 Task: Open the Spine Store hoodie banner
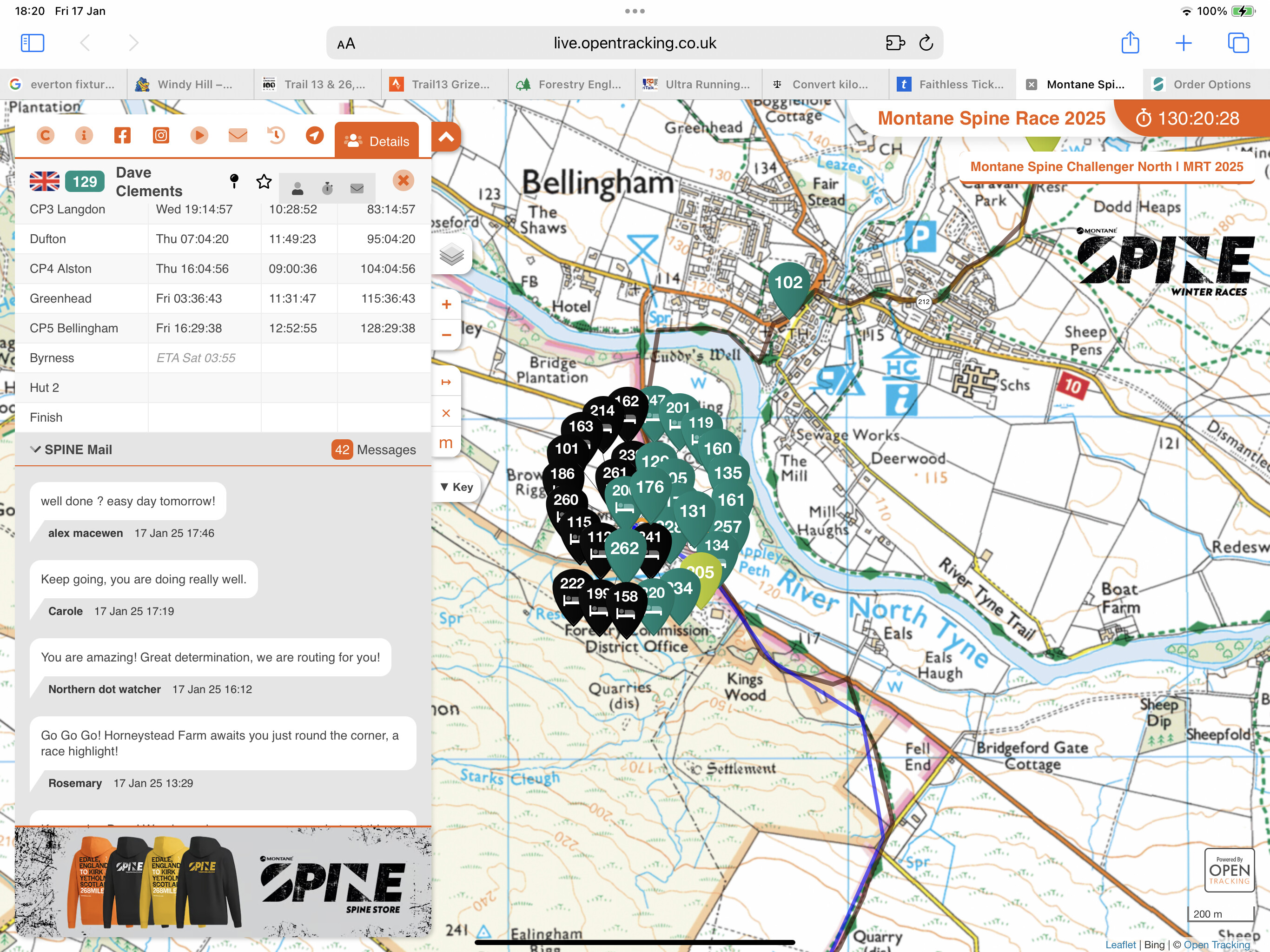click(223, 883)
